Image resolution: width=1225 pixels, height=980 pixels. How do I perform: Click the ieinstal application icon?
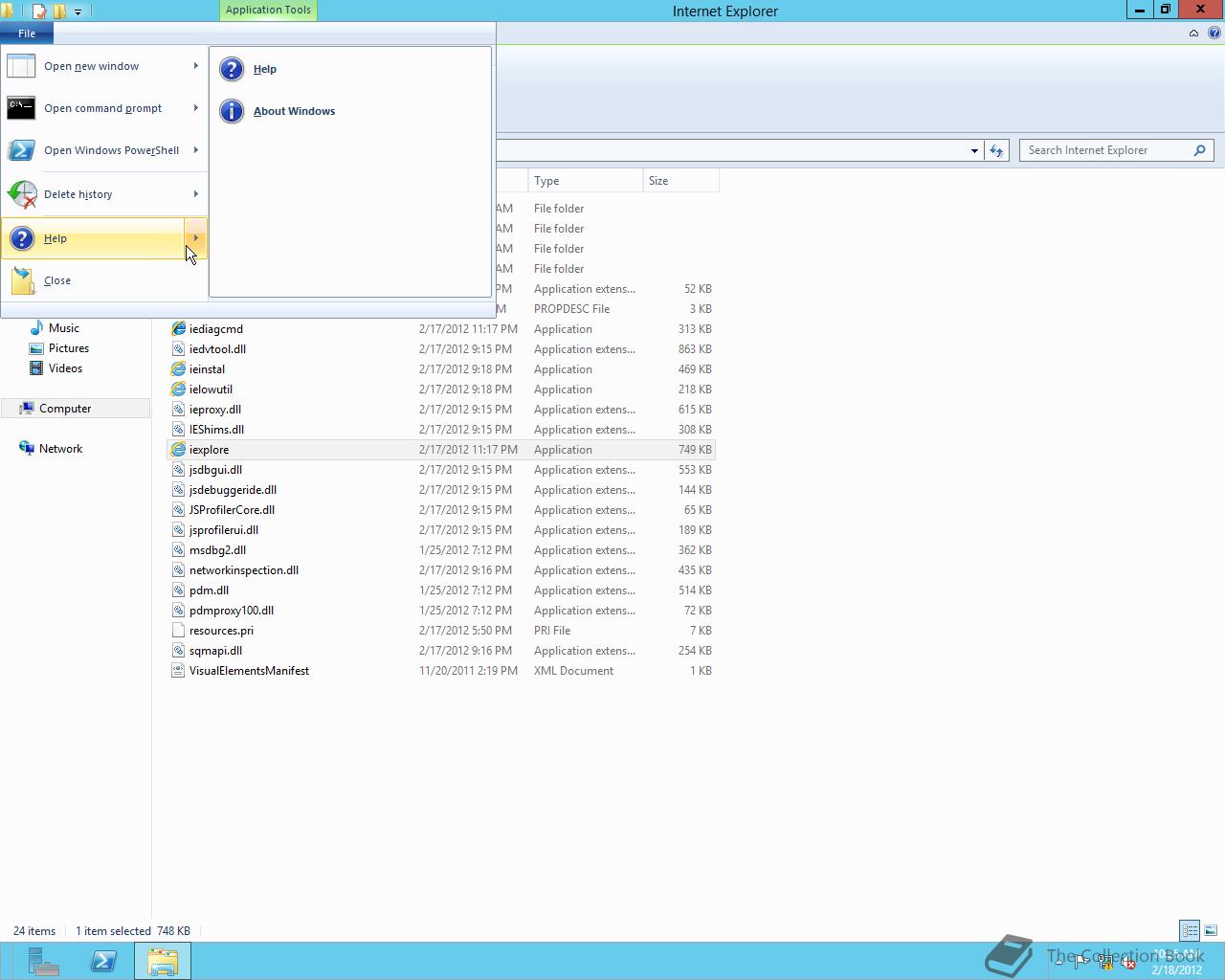click(x=178, y=369)
